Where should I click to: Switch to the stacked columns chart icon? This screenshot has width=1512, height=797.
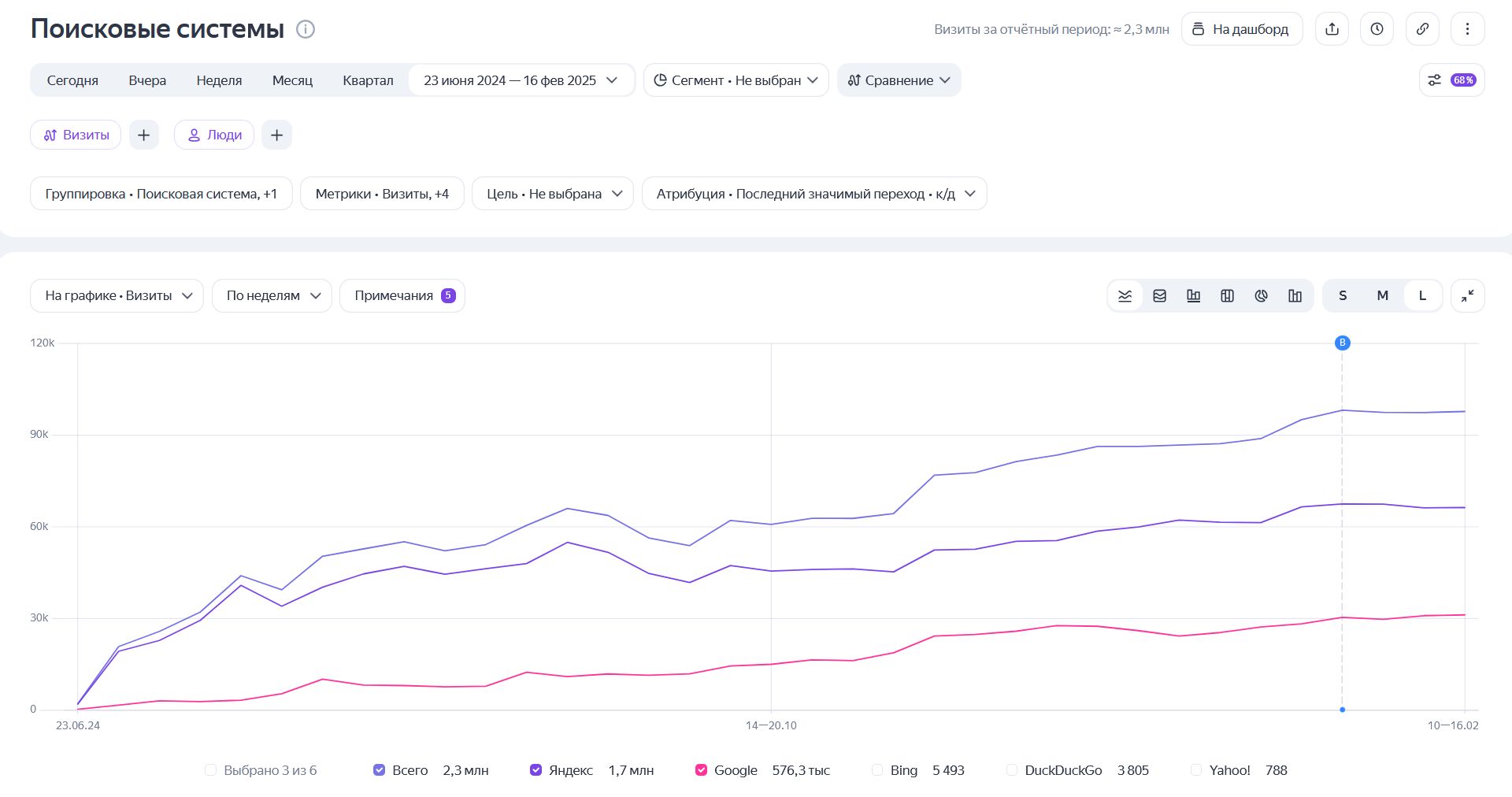(x=1227, y=296)
